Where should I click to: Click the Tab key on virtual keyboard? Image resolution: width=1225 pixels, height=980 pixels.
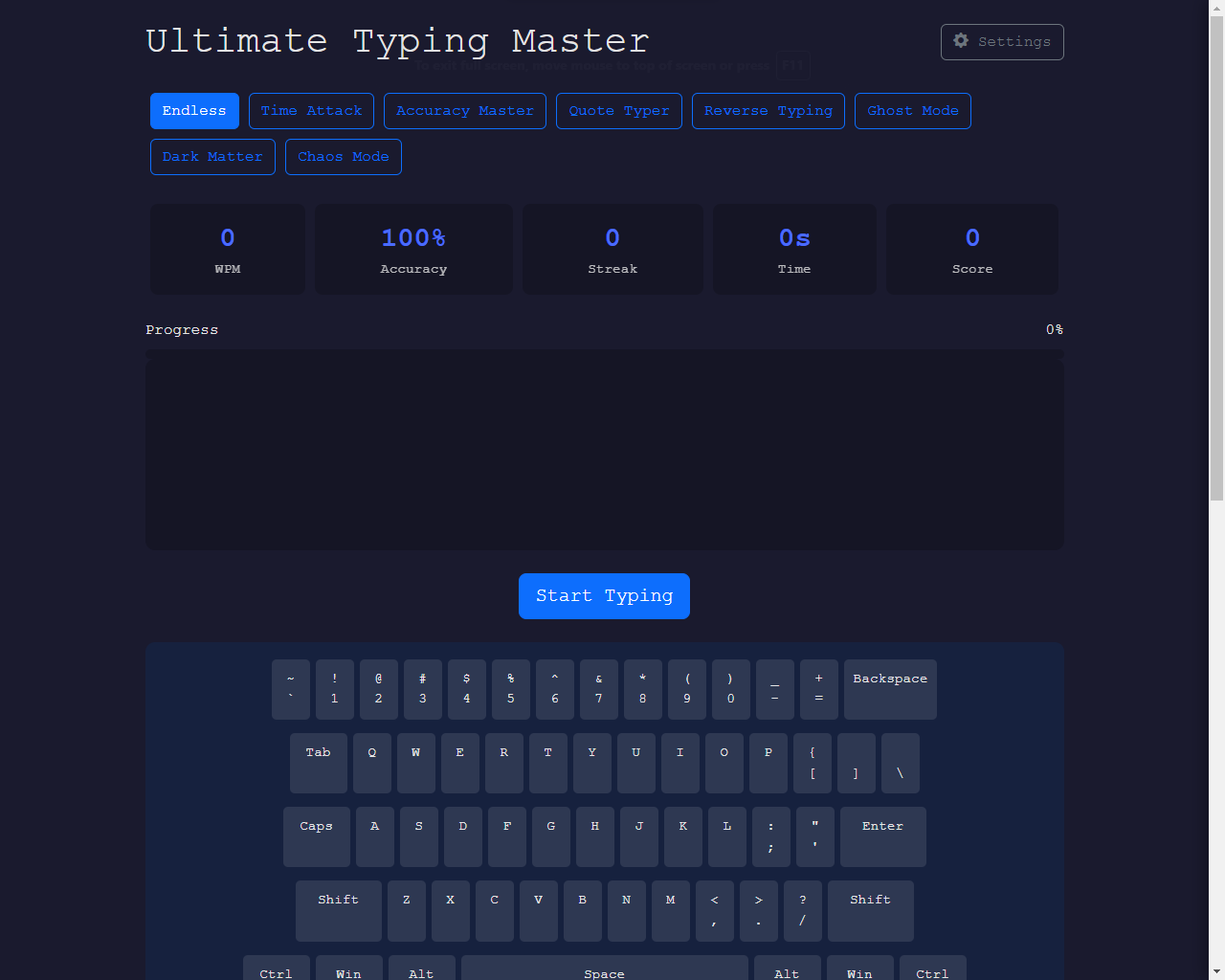click(x=319, y=763)
